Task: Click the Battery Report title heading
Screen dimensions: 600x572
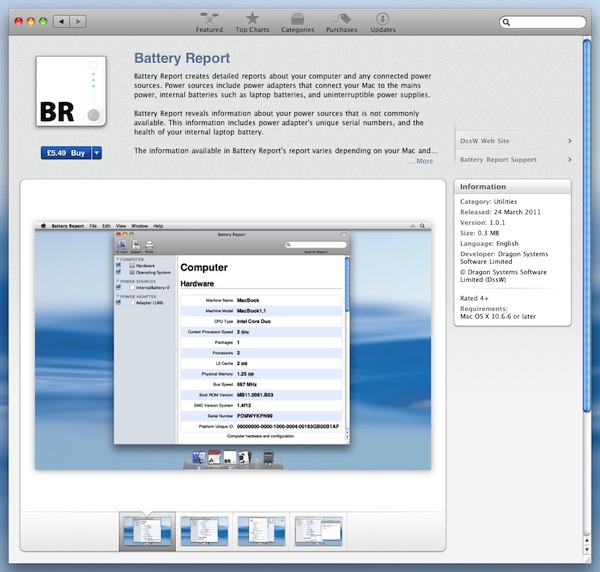Action: pyautogui.click(x=182, y=58)
